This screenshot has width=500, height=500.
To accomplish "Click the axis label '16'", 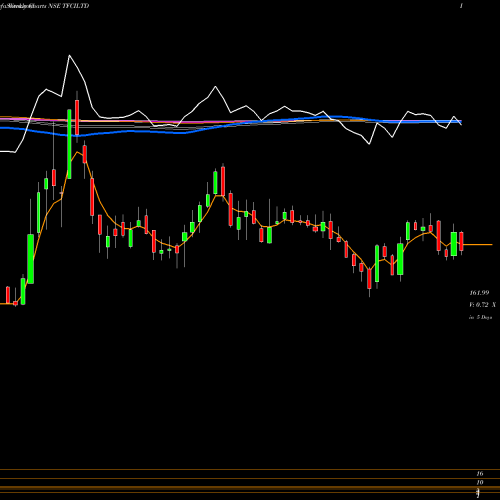I will (480, 473).
